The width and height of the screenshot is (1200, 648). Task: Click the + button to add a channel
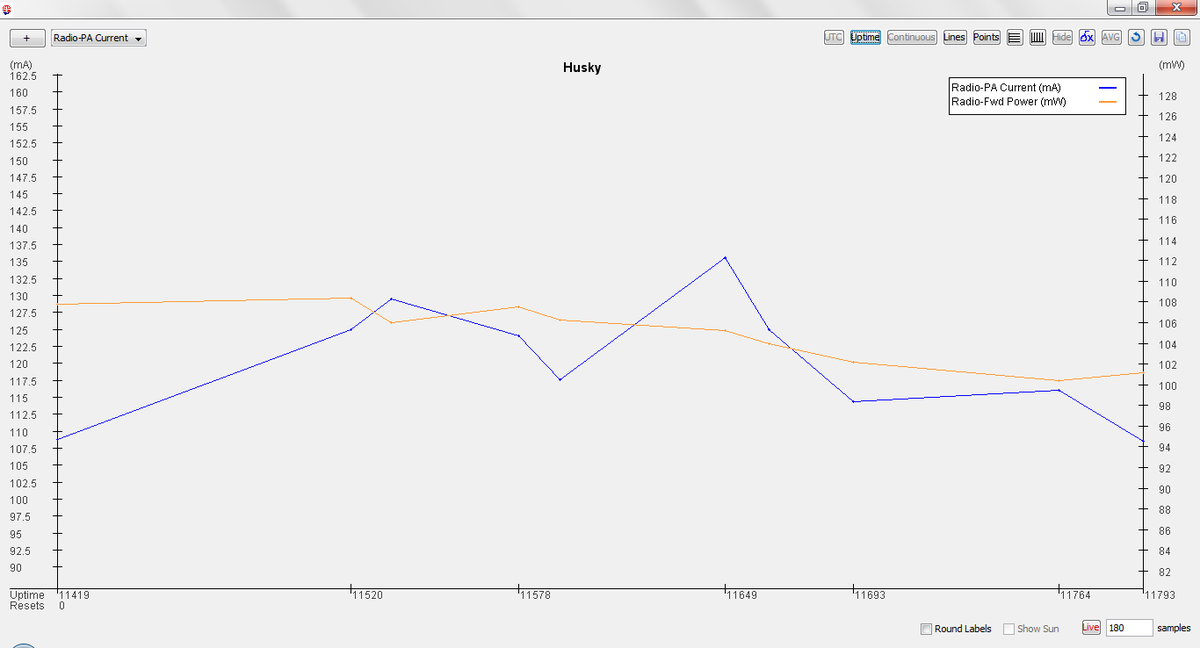click(27, 37)
